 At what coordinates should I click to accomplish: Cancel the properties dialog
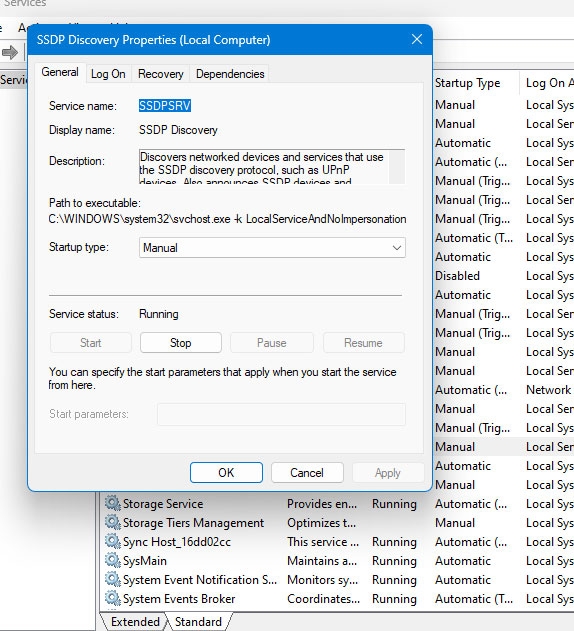(307, 472)
